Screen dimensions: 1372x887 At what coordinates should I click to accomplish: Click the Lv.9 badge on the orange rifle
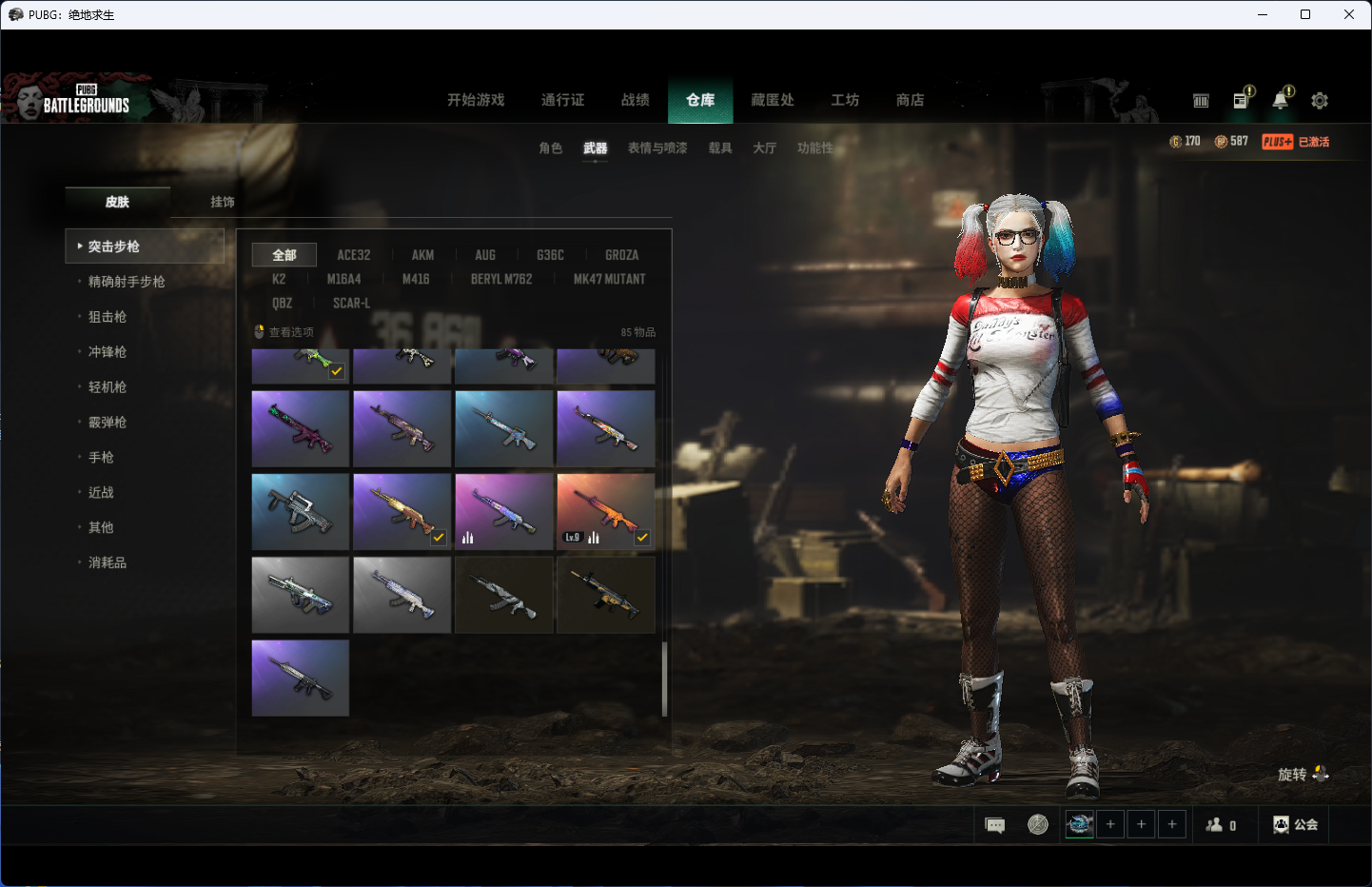point(572,538)
